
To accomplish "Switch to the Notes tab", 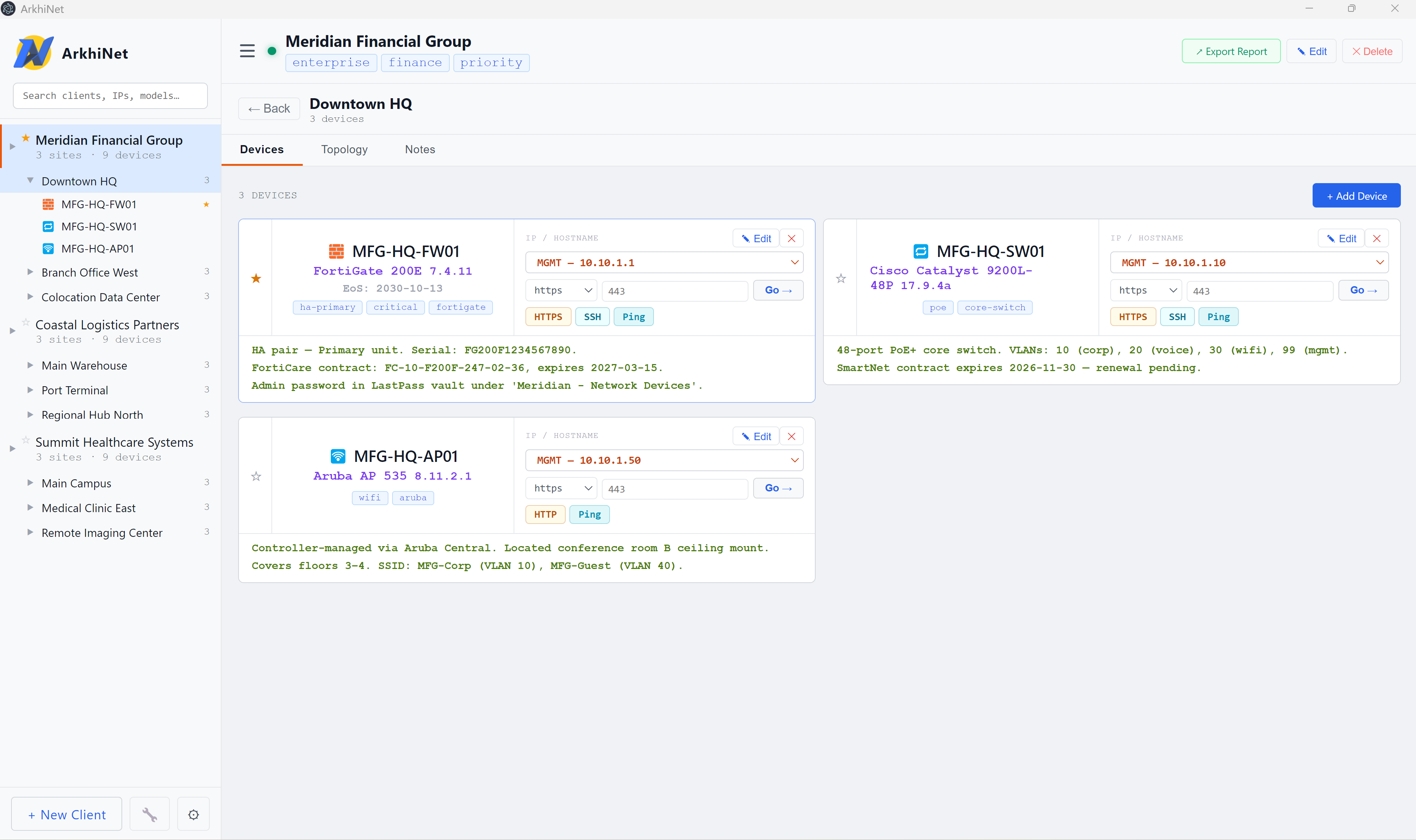I will (420, 150).
